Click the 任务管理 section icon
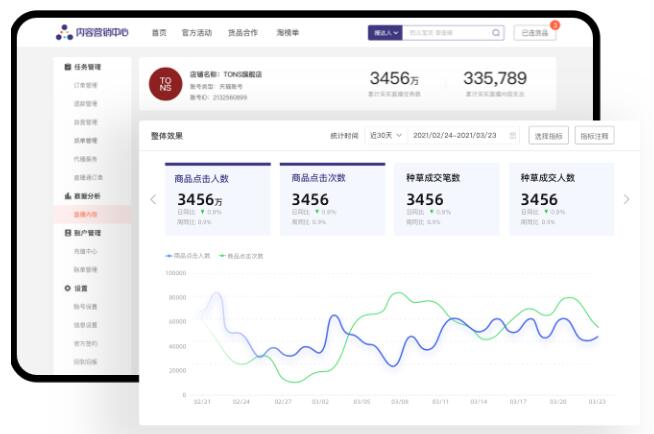The height and width of the screenshot is (434, 654). (68, 67)
